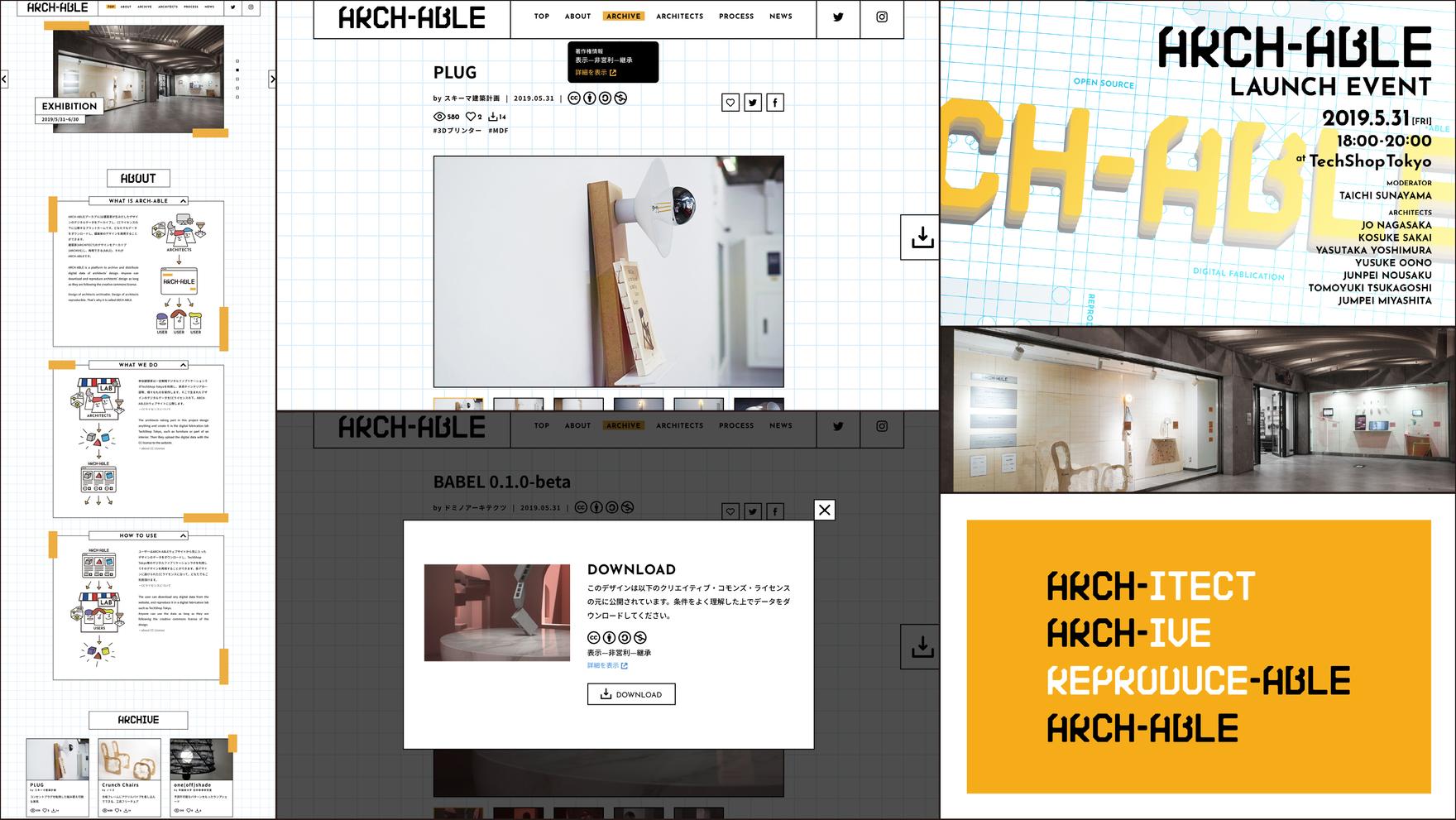Open PROCESS in the PLUG page navigation
The image size is (1456, 820).
(x=736, y=17)
